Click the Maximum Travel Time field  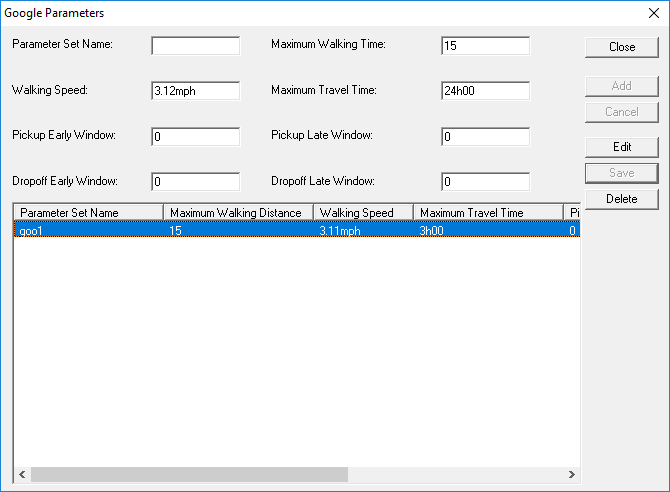(485, 91)
